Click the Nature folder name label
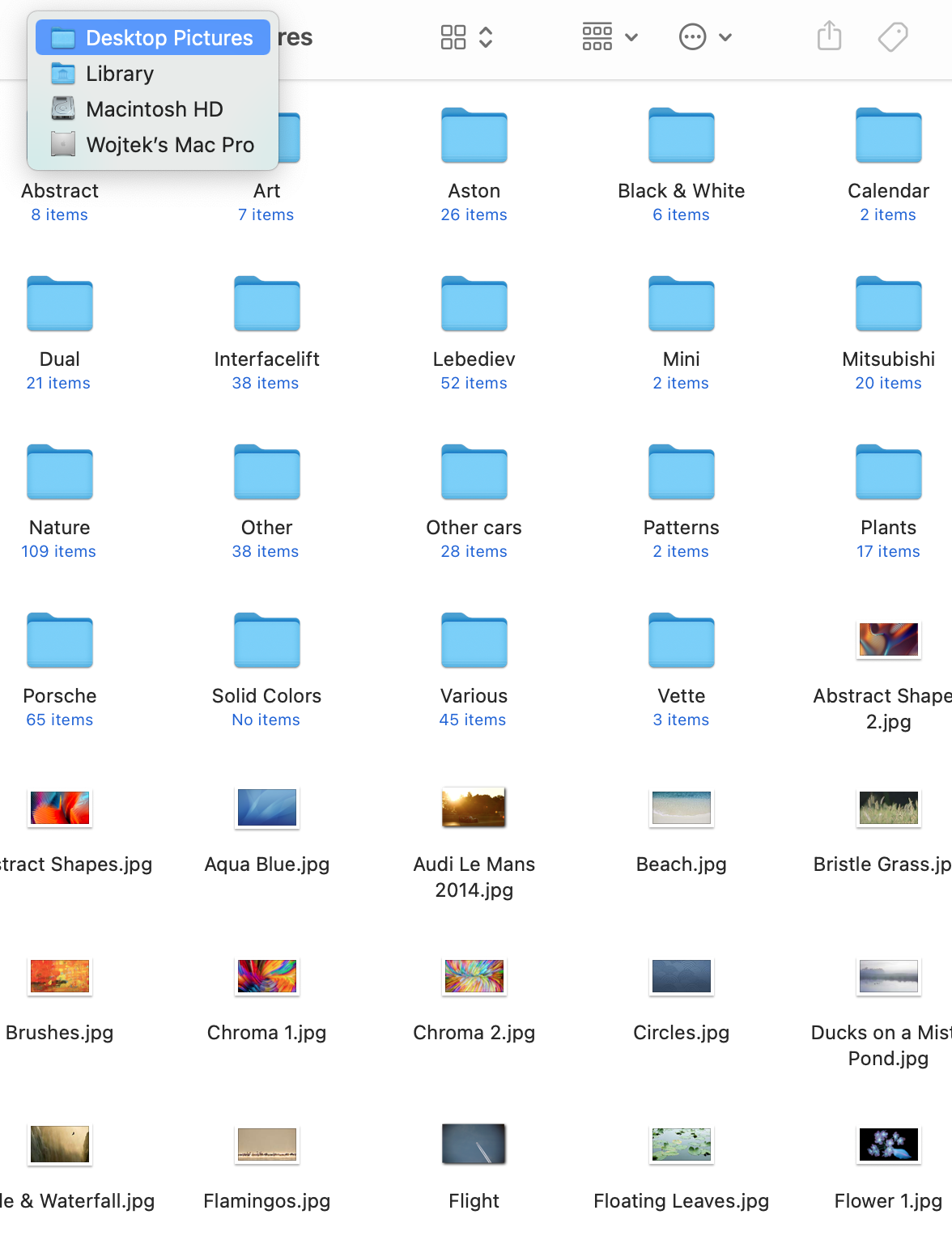This screenshot has width=952, height=1240. [60, 528]
